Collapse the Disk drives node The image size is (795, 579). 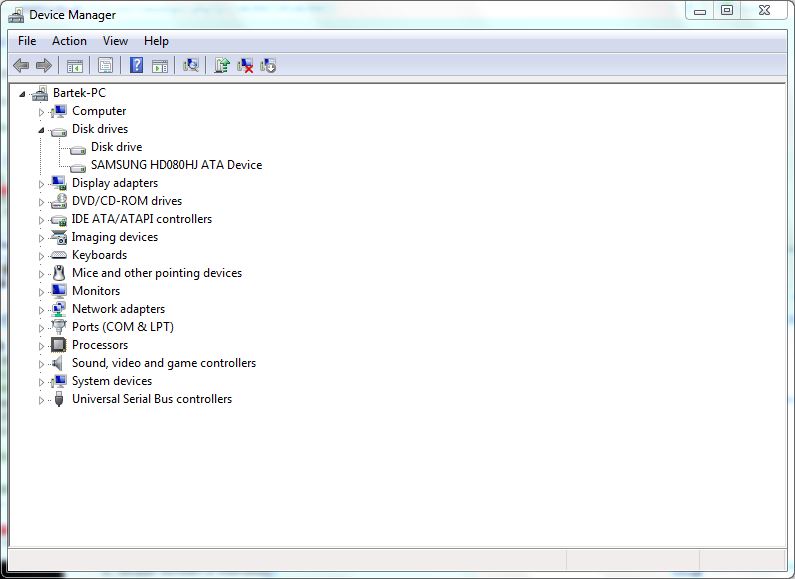coord(42,130)
